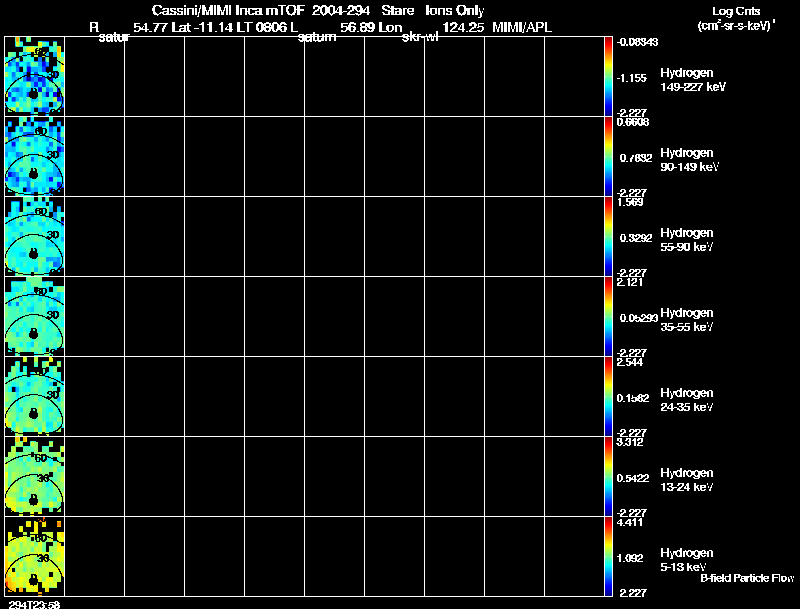Click the Hydrogen 24-35 keV ion image
Image resolution: width=800 pixels, height=609 pixels.
34,396
